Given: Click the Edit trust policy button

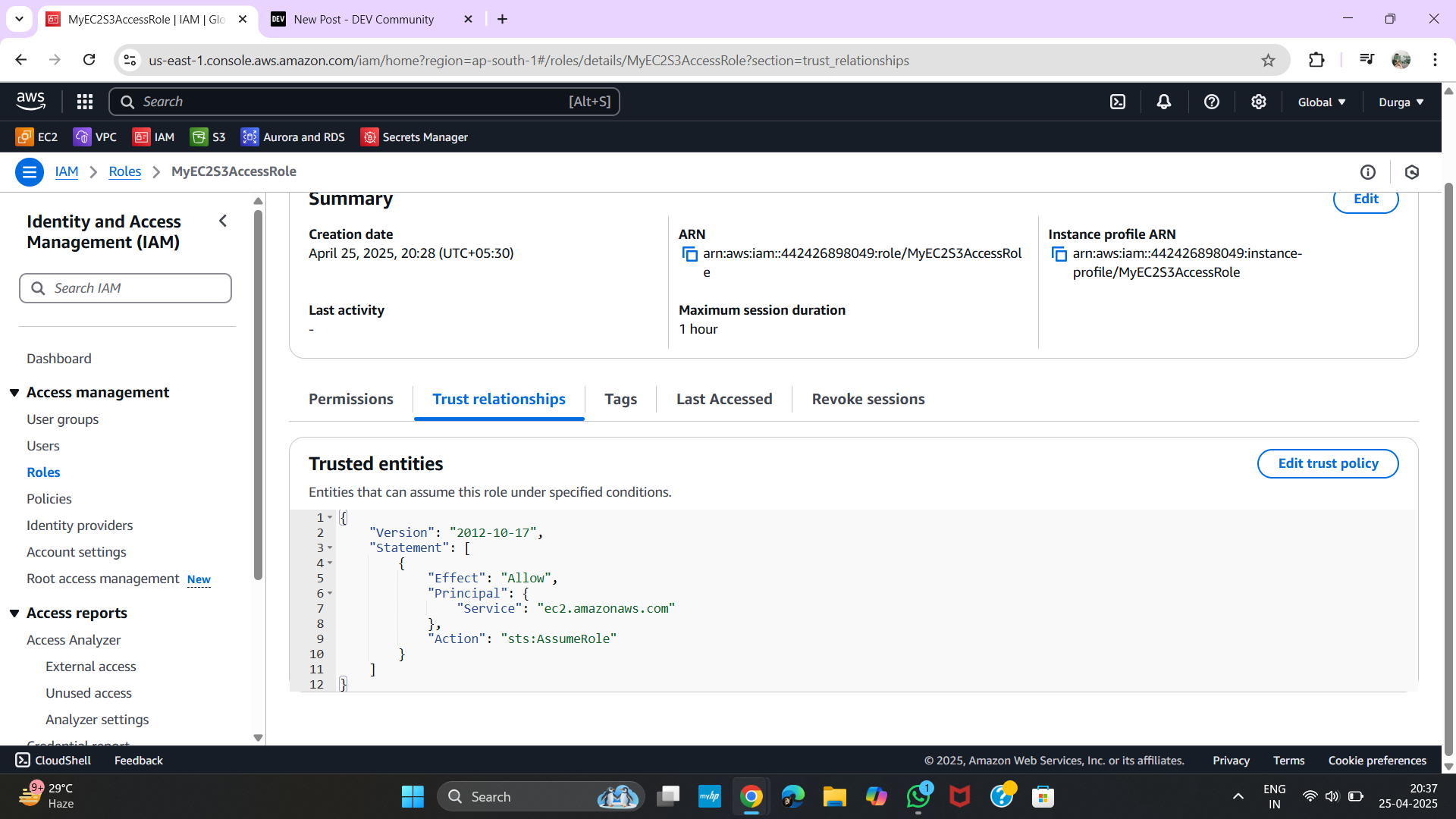Looking at the screenshot, I should coord(1328,463).
